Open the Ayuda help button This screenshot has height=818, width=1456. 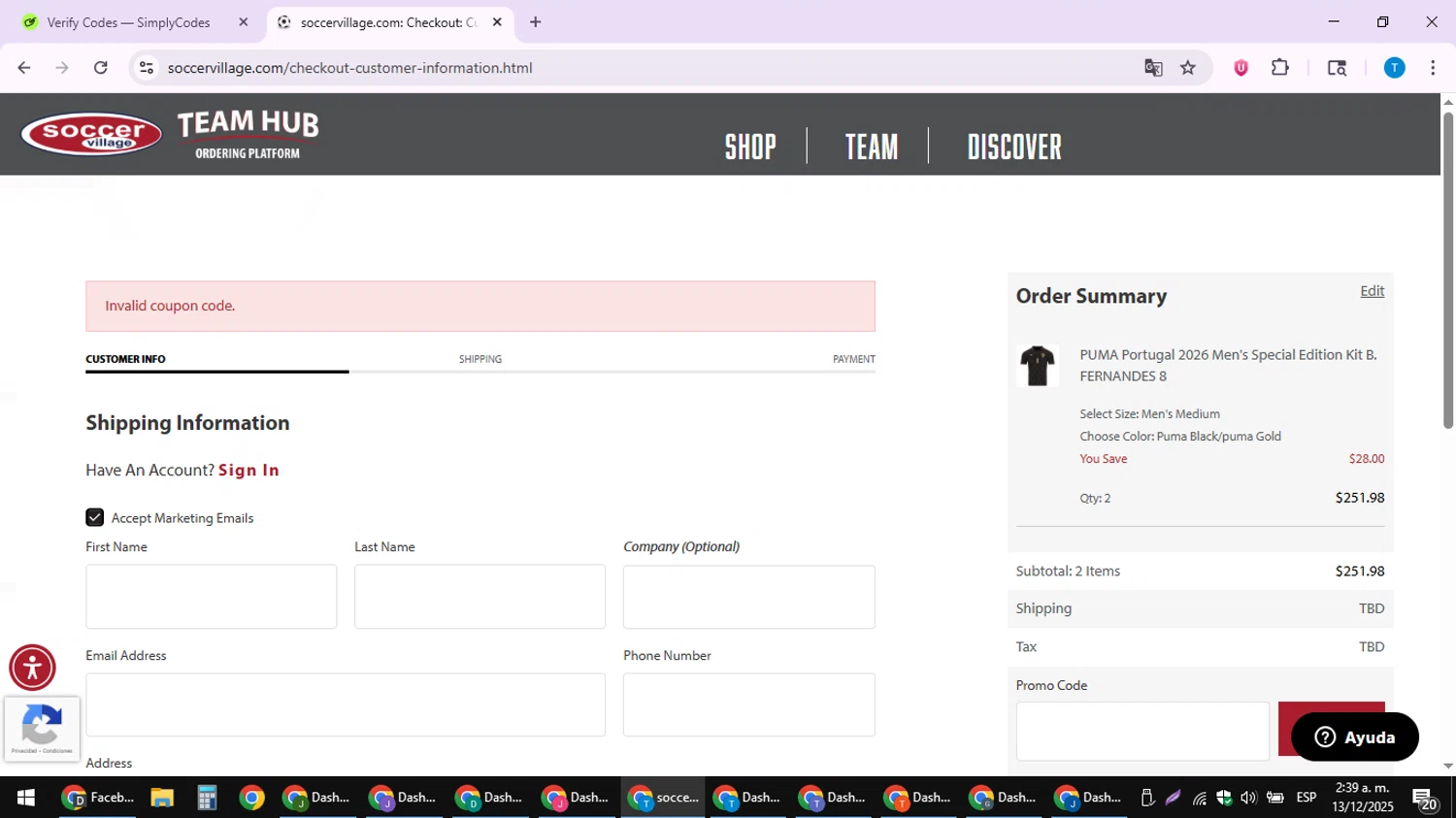coord(1355,737)
